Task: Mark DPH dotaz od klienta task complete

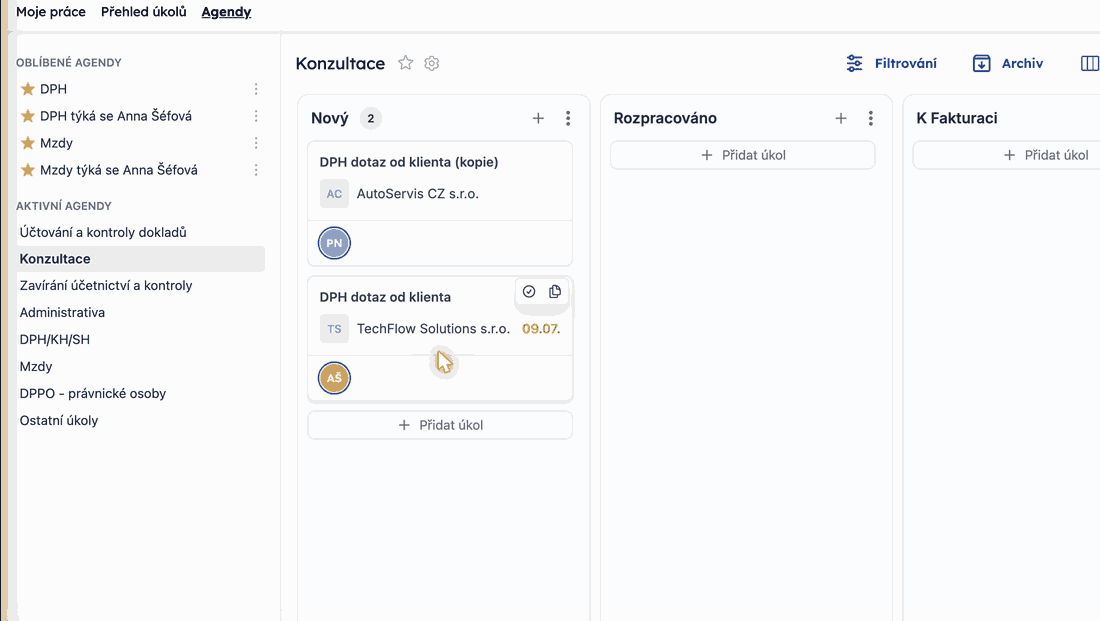Action: click(529, 291)
